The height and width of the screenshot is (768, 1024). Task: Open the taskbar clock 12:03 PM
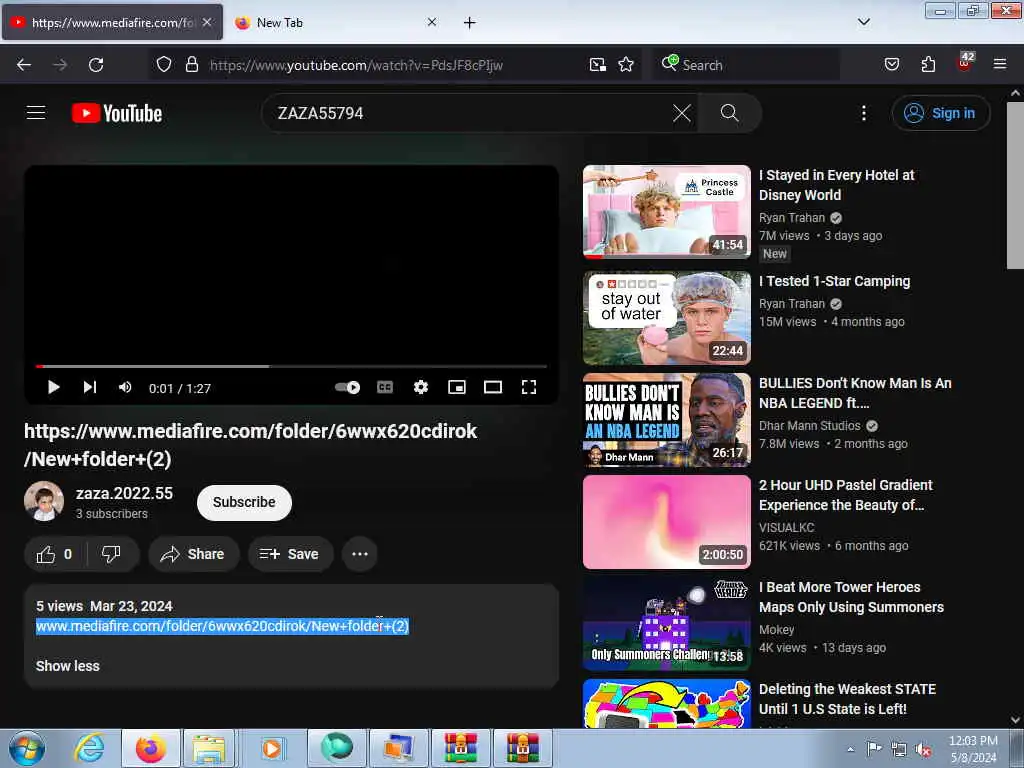point(973,749)
